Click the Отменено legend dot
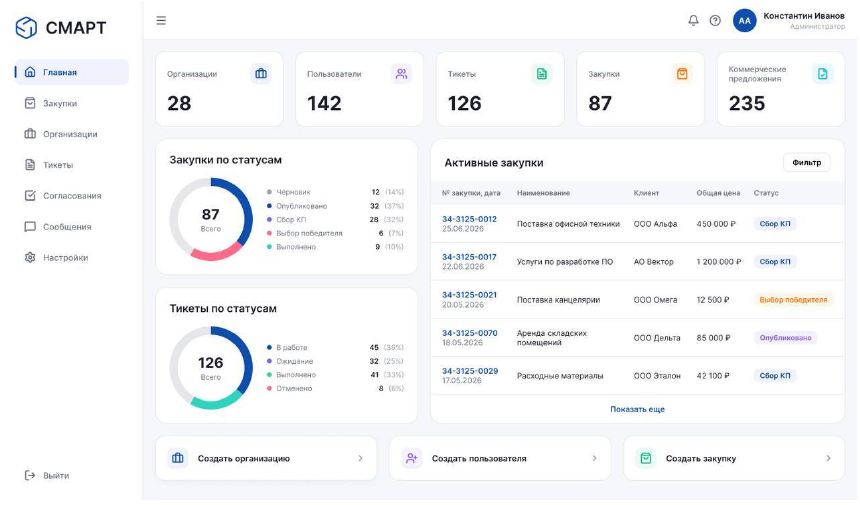Screen dimensions: 860x505 pyautogui.click(x=270, y=389)
